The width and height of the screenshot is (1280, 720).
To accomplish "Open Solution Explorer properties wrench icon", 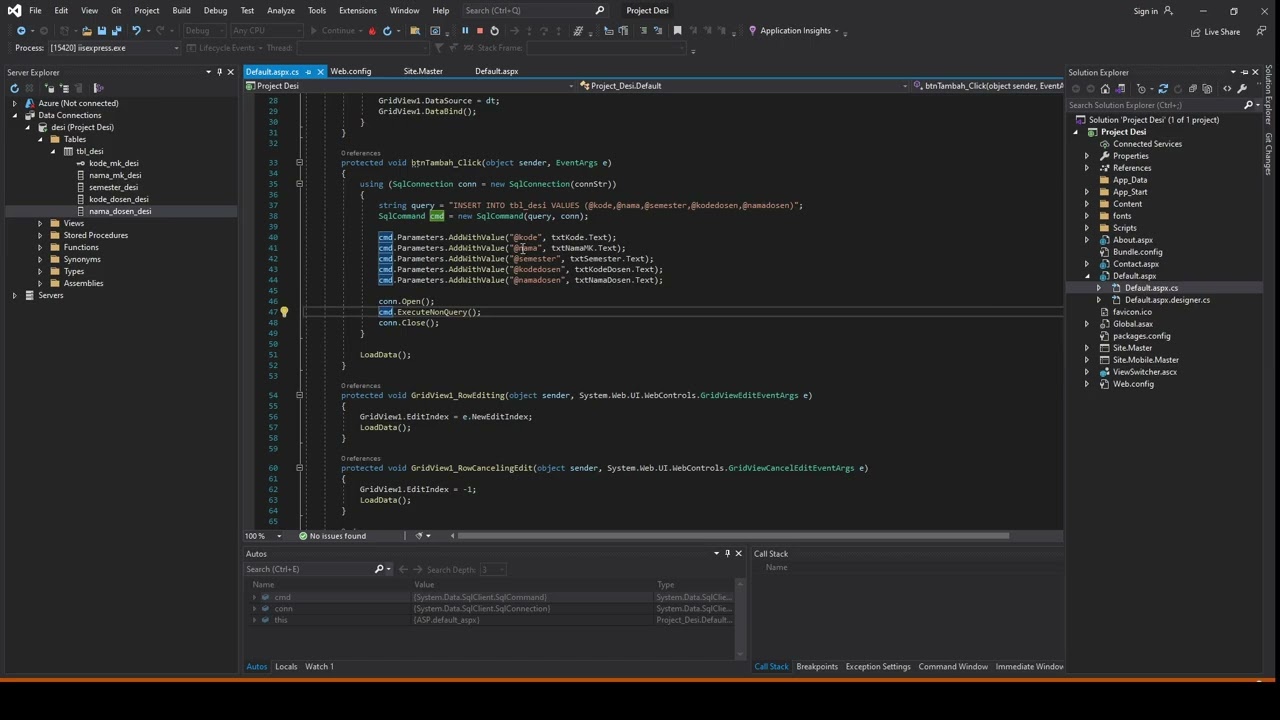I will click(1242, 88).
